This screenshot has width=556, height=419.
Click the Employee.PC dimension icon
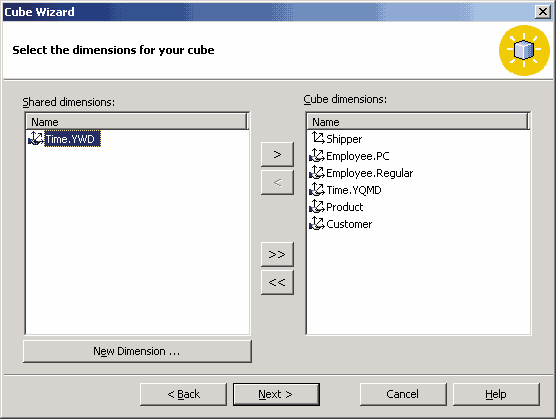pos(317,155)
